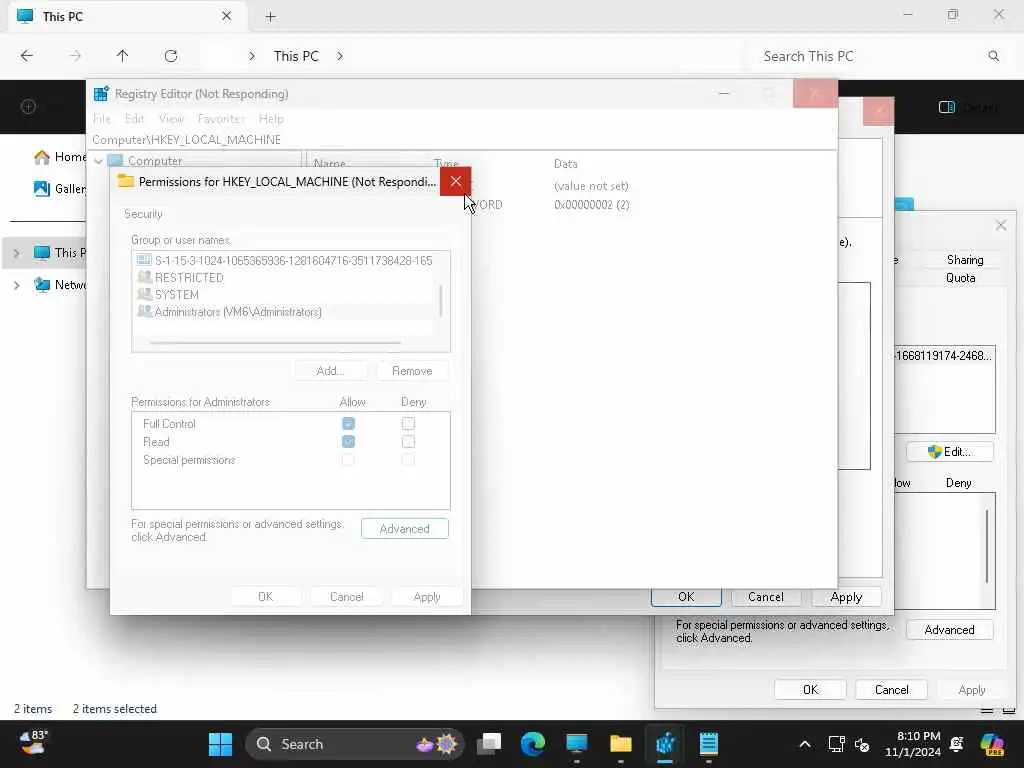1024x768 pixels.
Task: Open Copilot preview in the taskbar
Action: coord(993,744)
